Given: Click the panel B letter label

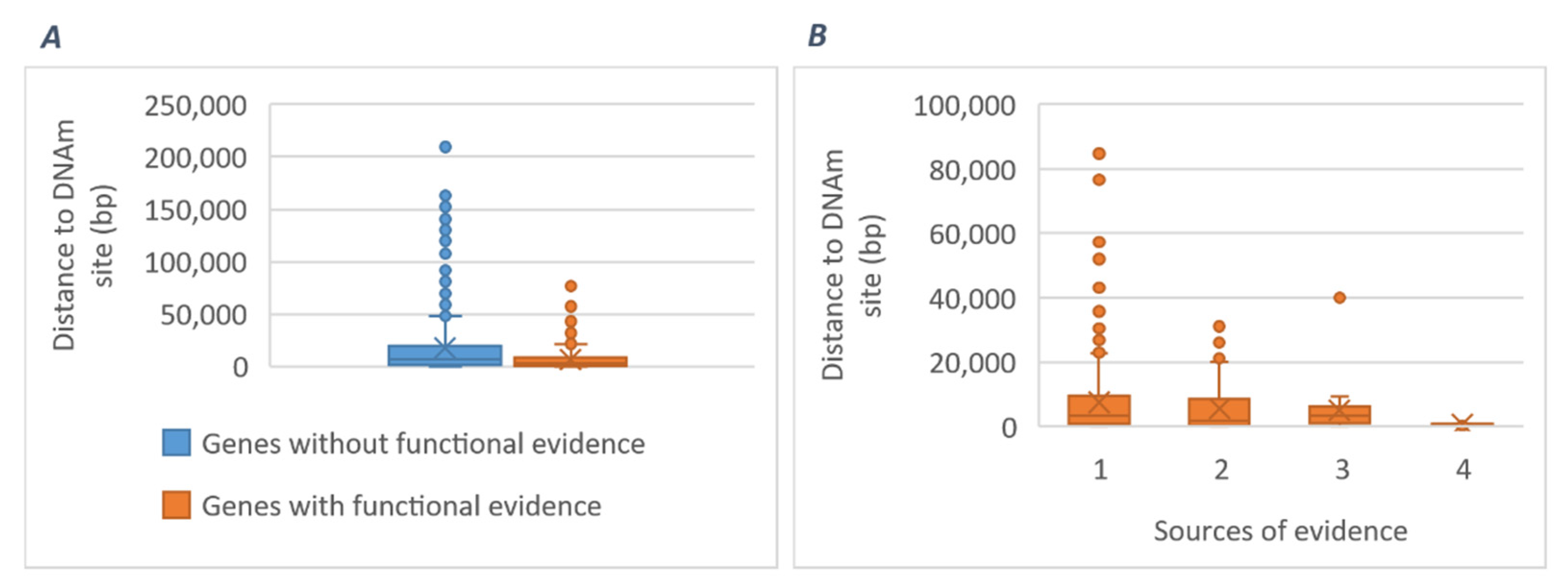Looking at the screenshot, I should pos(818,35).
